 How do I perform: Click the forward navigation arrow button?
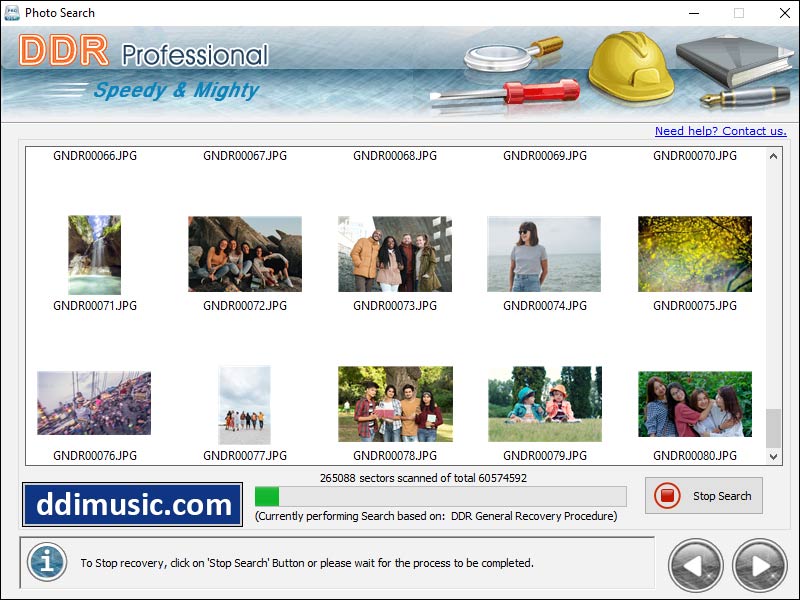point(757,563)
